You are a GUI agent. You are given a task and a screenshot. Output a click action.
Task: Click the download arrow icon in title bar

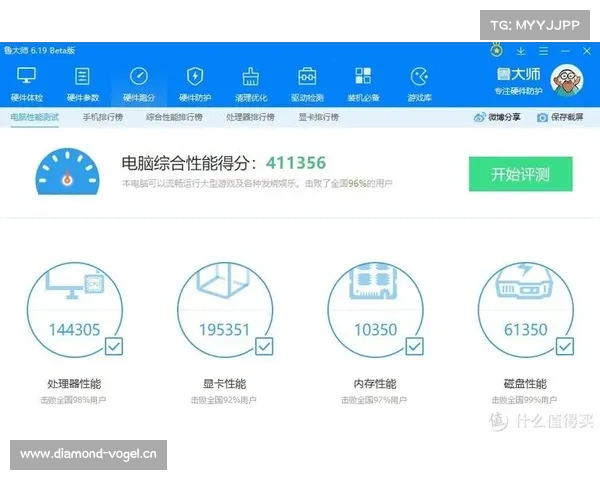(x=520, y=51)
